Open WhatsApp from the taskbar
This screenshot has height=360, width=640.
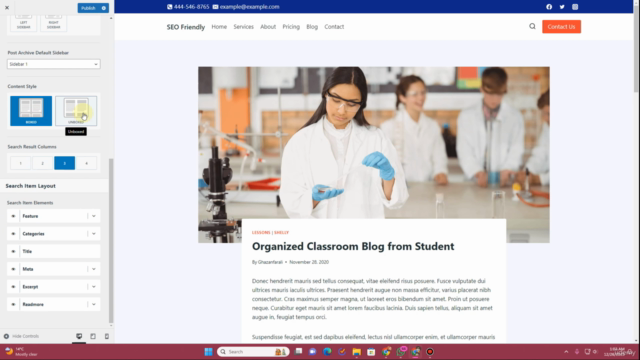tap(401, 352)
